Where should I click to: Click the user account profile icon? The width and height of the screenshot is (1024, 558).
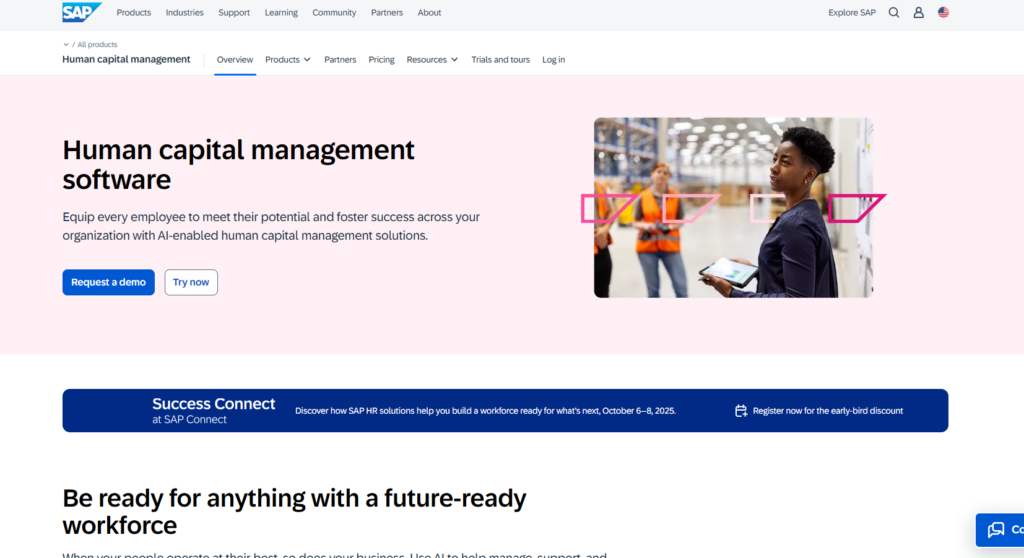919,13
